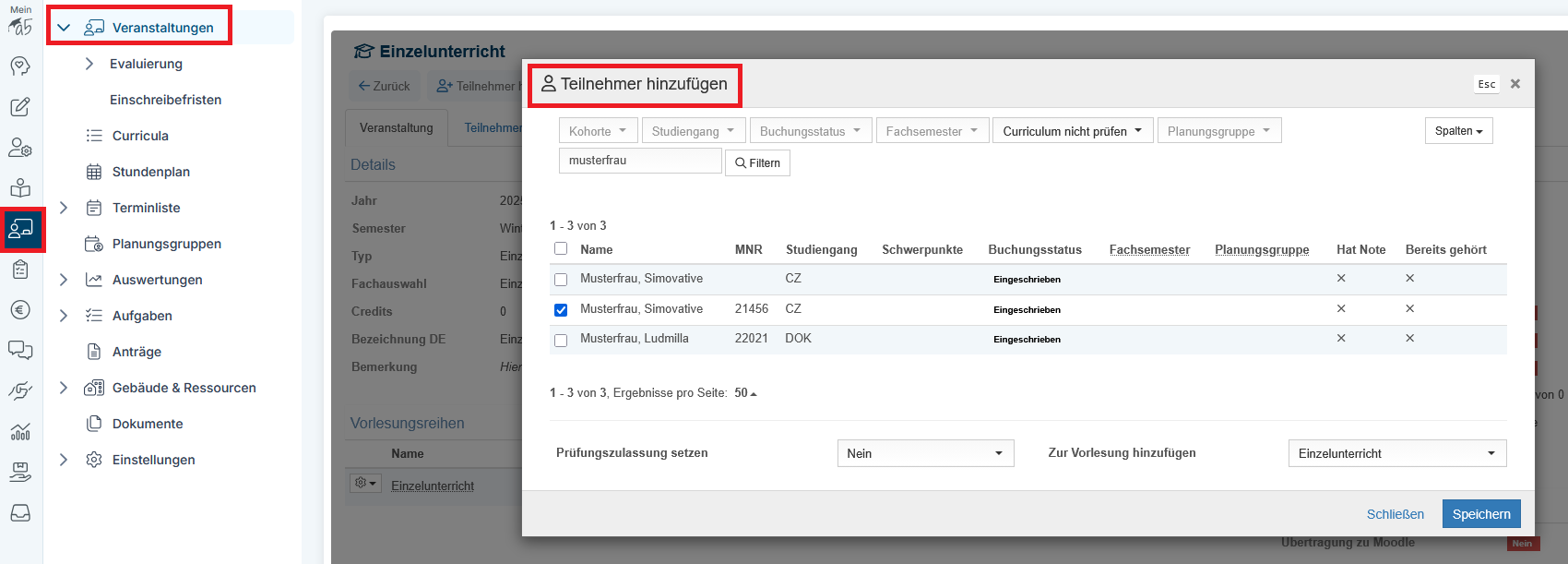Switch to the Teilnehmer tab
Screen dimensions: 1568x564
click(493, 127)
